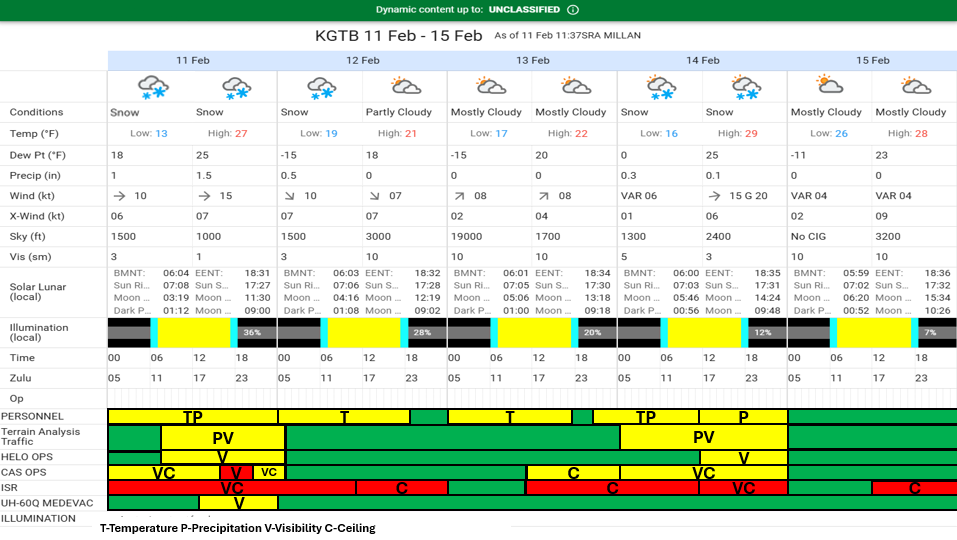Click the 36% illumination indicator

[251, 333]
